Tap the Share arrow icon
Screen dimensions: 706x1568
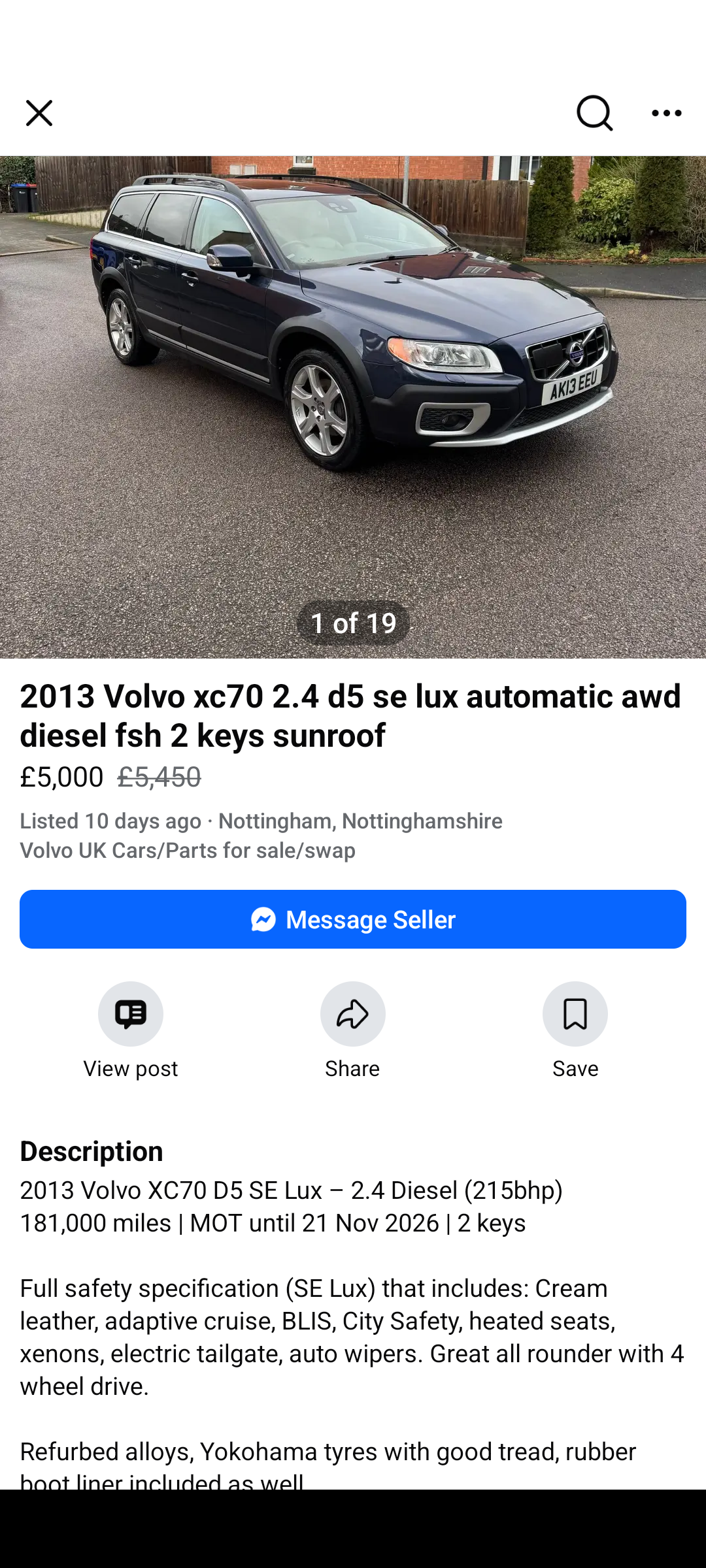353,1014
